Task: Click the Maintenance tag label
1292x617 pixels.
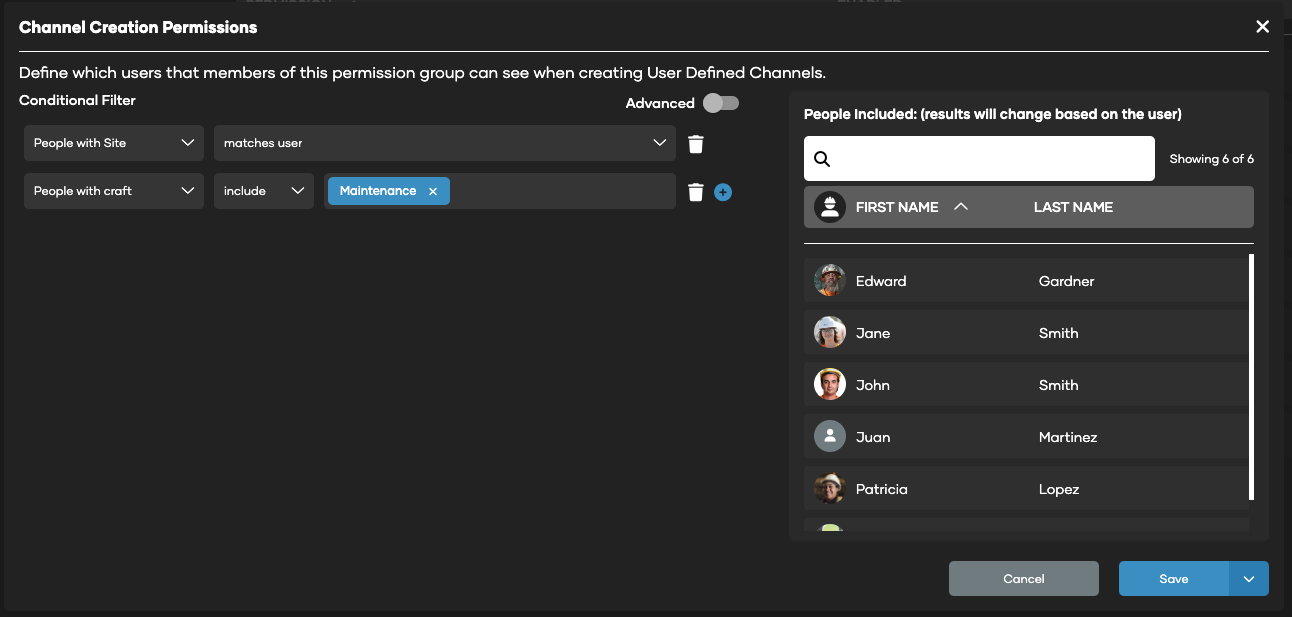Action: click(378, 191)
